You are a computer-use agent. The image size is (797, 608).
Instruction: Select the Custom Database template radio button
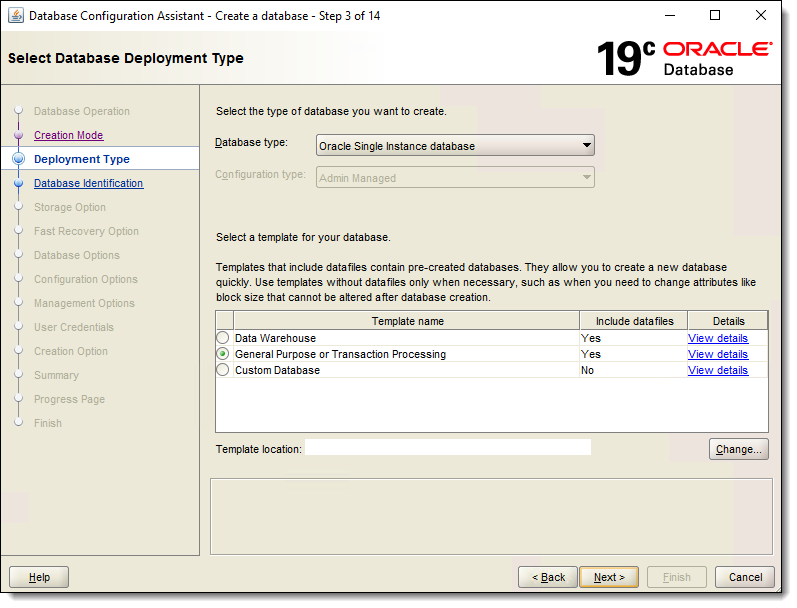pyautogui.click(x=223, y=370)
